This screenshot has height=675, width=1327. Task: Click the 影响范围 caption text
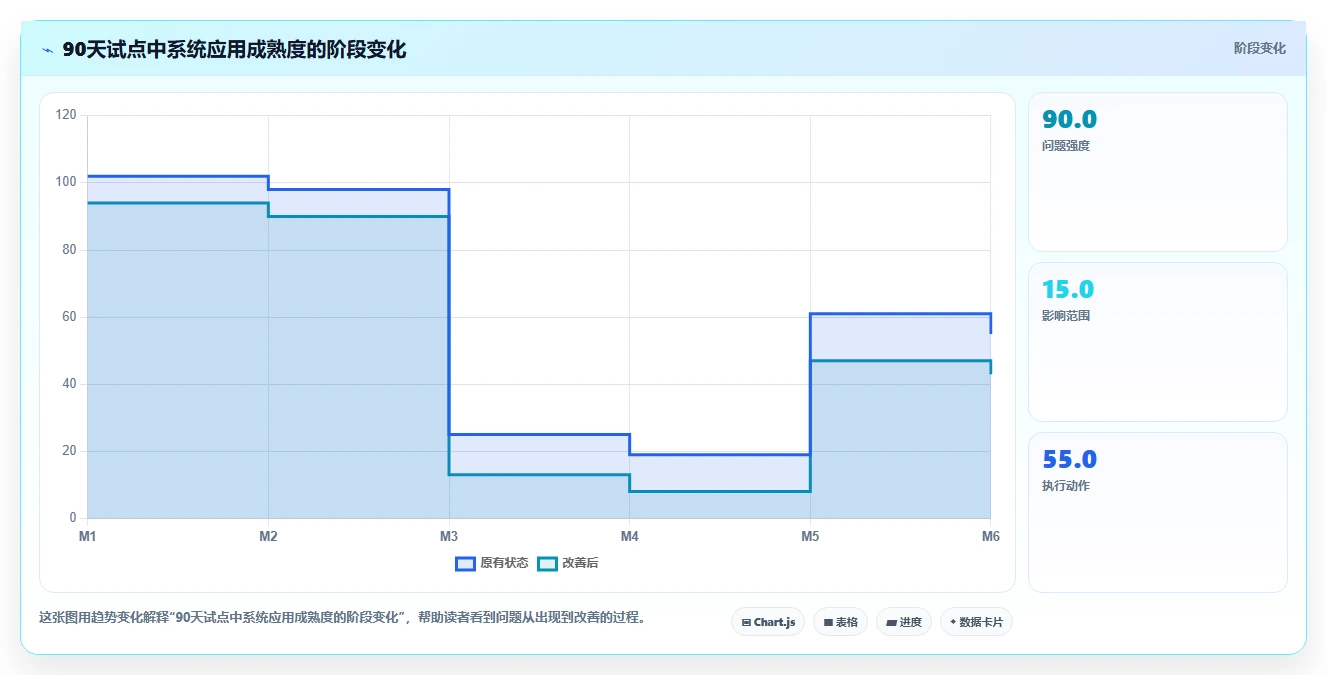(x=1066, y=316)
